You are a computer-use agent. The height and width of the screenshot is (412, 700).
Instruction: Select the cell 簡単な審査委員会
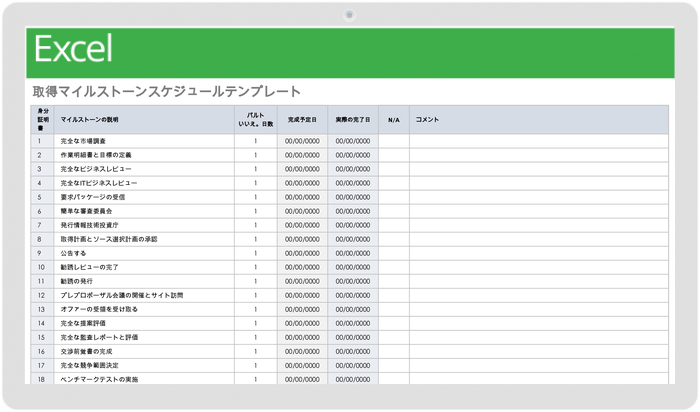(144, 211)
